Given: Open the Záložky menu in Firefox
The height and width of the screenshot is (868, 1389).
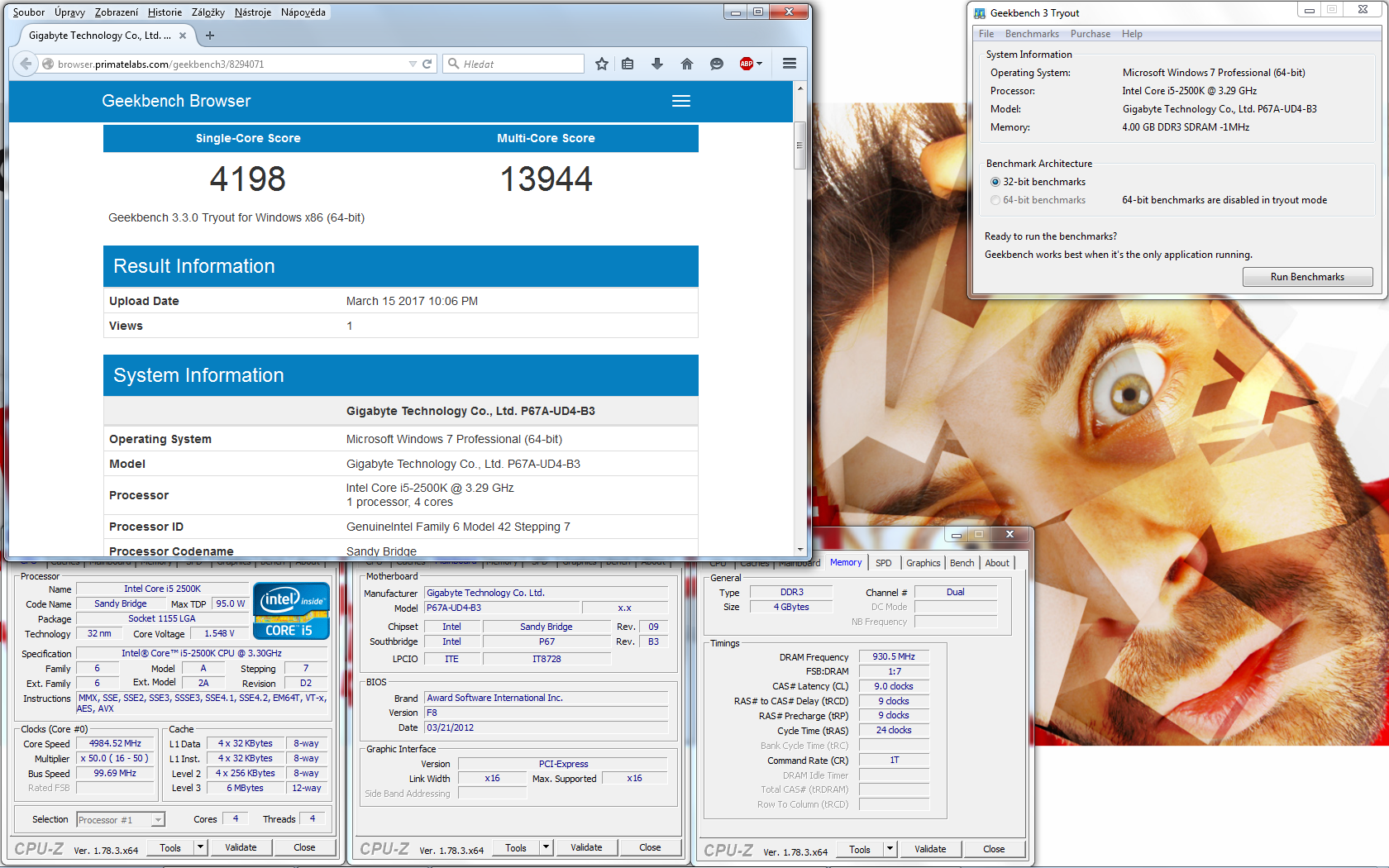Looking at the screenshot, I should point(208,12).
